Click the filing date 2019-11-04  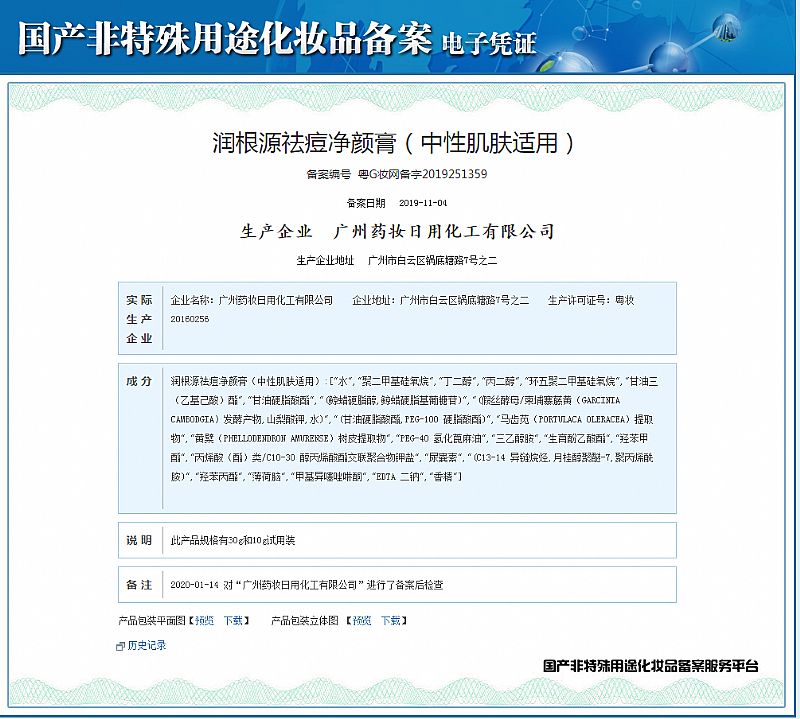[x=423, y=203]
